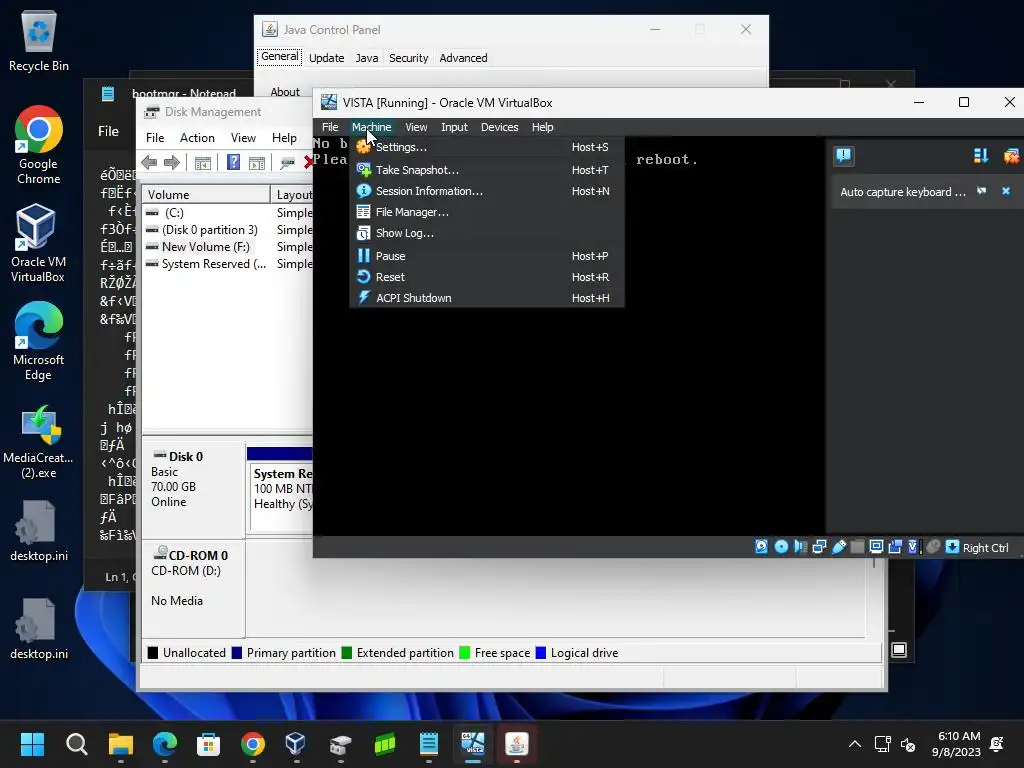
Task: Click the Auto capture keyboard notification's help icon
Action: click(x=982, y=191)
